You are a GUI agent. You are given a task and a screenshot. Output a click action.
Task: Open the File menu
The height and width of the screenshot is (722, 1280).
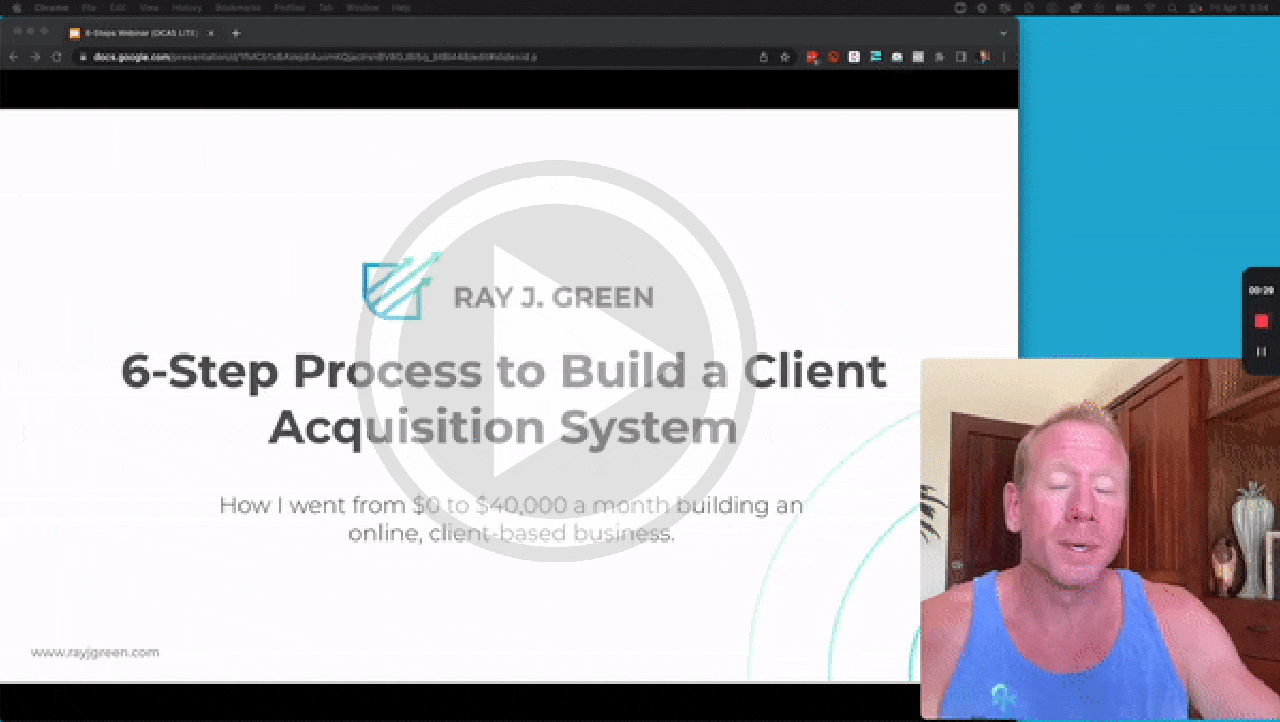pyautogui.click(x=88, y=7)
